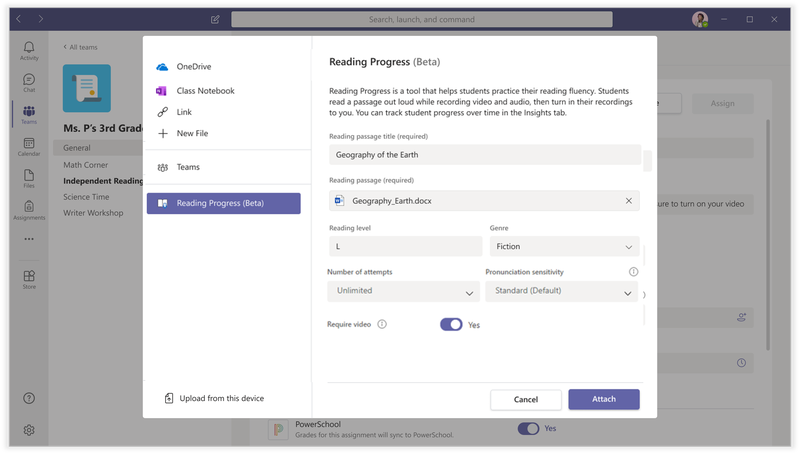Click the Help question mark icon
The width and height of the screenshot is (800, 454).
point(29,398)
